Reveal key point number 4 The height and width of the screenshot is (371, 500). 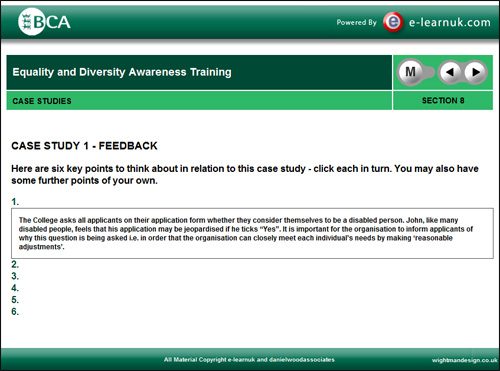tap(15, 288)
